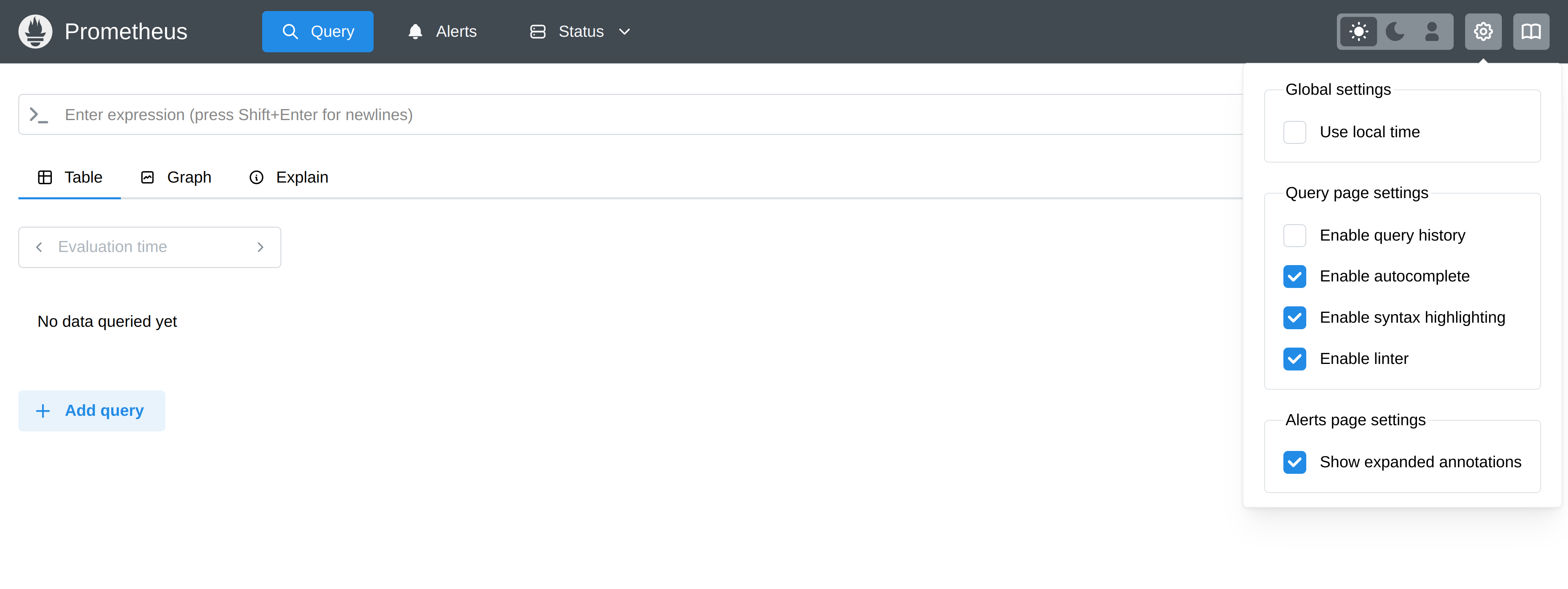Step evaluation time forward chevron

click(x=261, y=247)
